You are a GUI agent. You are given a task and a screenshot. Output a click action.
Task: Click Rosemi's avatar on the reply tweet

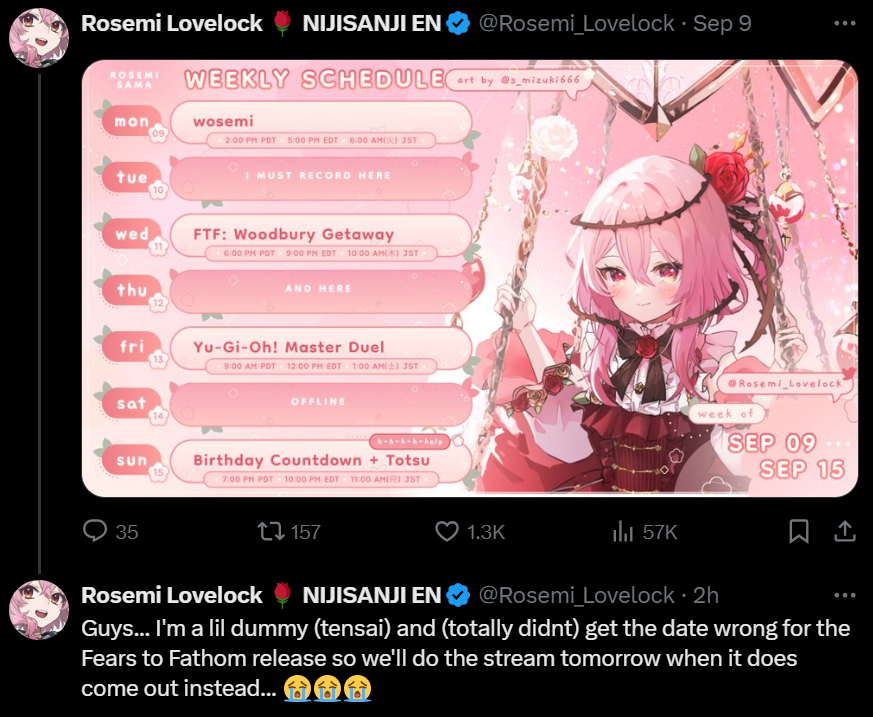coord(39,610)
